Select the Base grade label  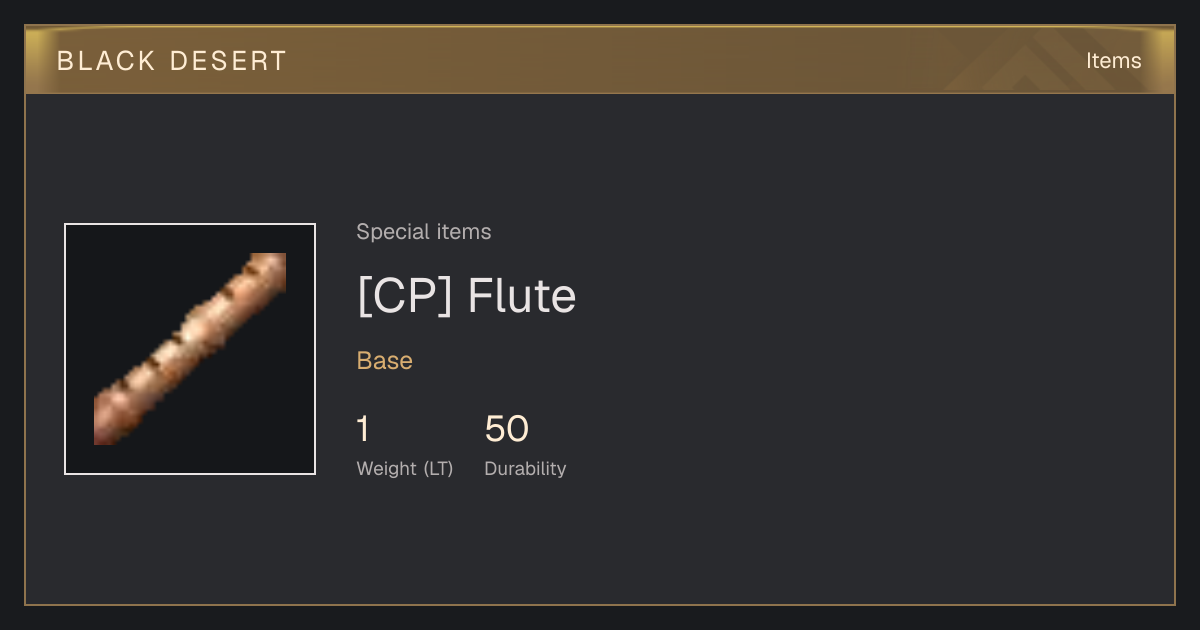coord(385,361)
